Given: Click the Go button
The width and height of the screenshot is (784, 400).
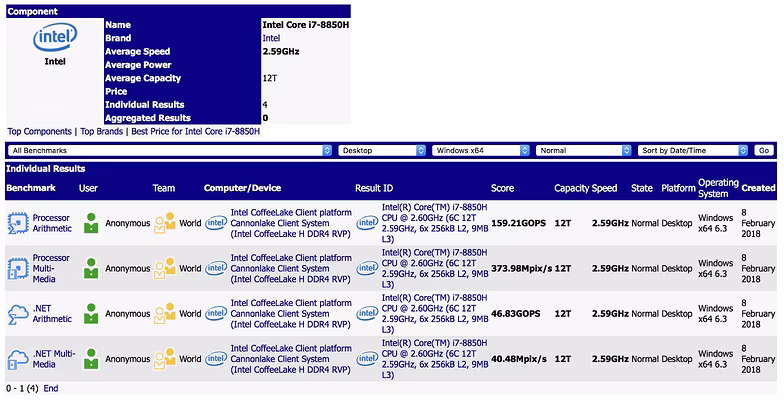Looking at the screenshot, I should coord(764,150).
